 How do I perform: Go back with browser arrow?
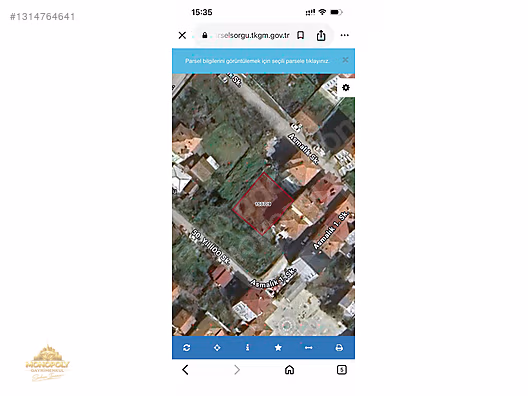click(x=185, y=370)
